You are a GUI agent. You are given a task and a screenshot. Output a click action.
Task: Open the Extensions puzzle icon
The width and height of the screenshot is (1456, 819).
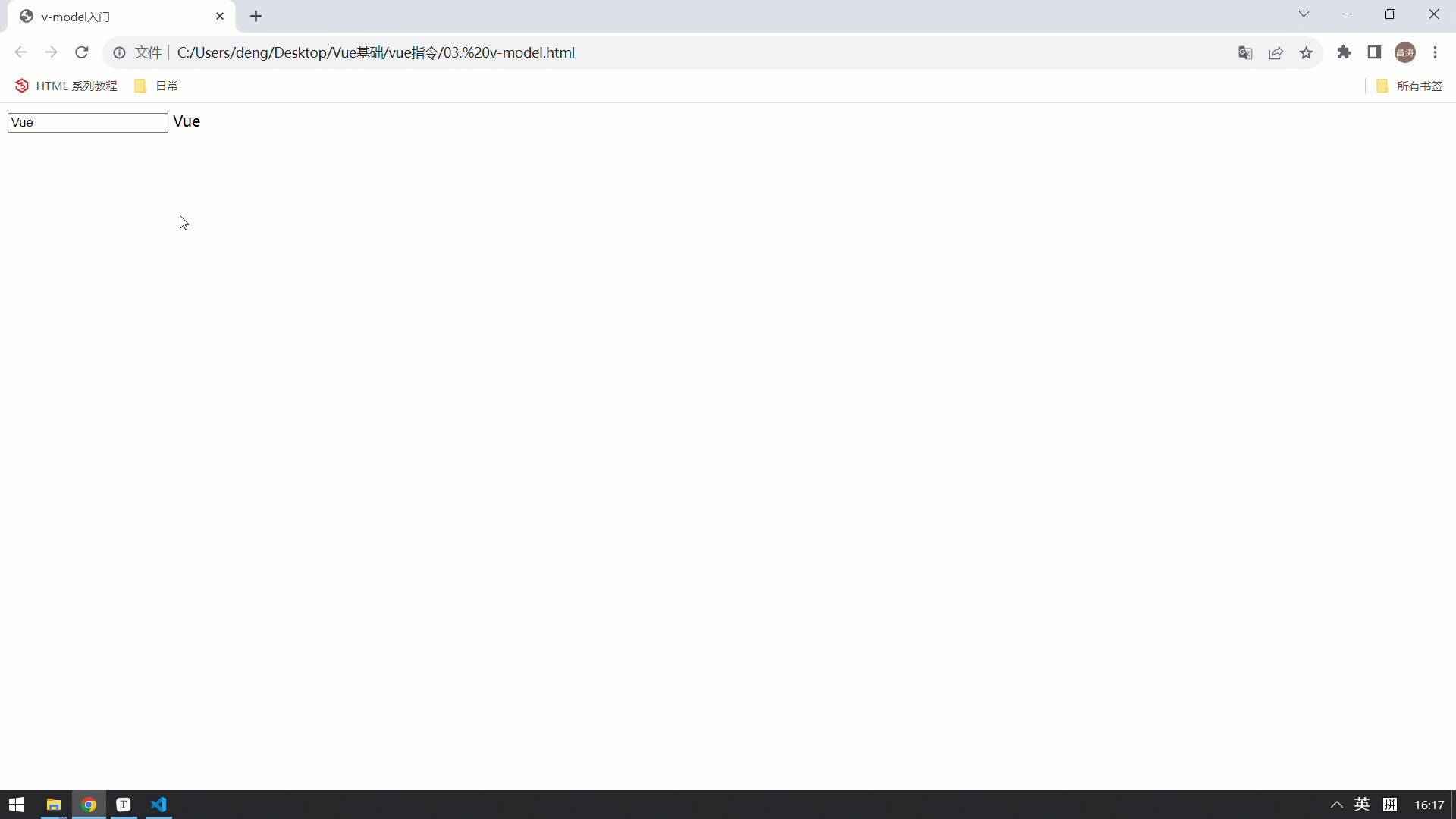click(x=1344, y=52)
